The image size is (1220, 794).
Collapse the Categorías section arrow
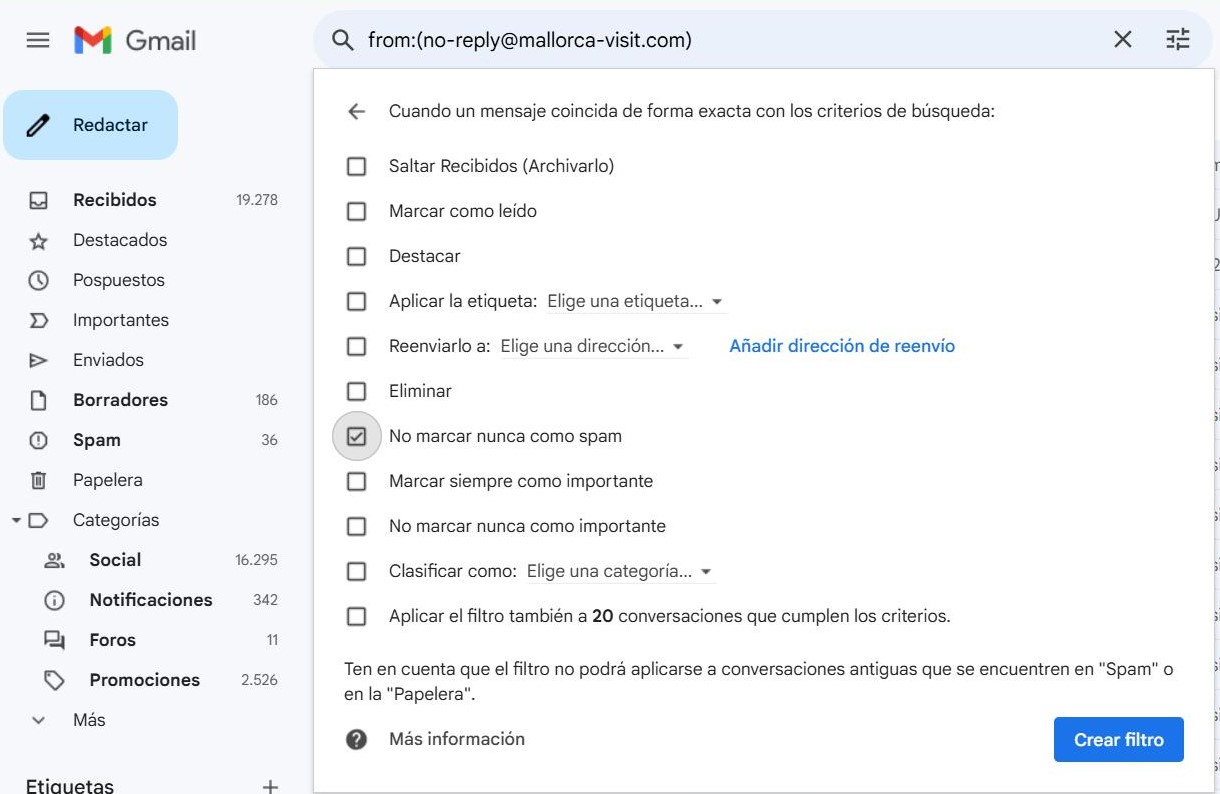tap(16, 520)
